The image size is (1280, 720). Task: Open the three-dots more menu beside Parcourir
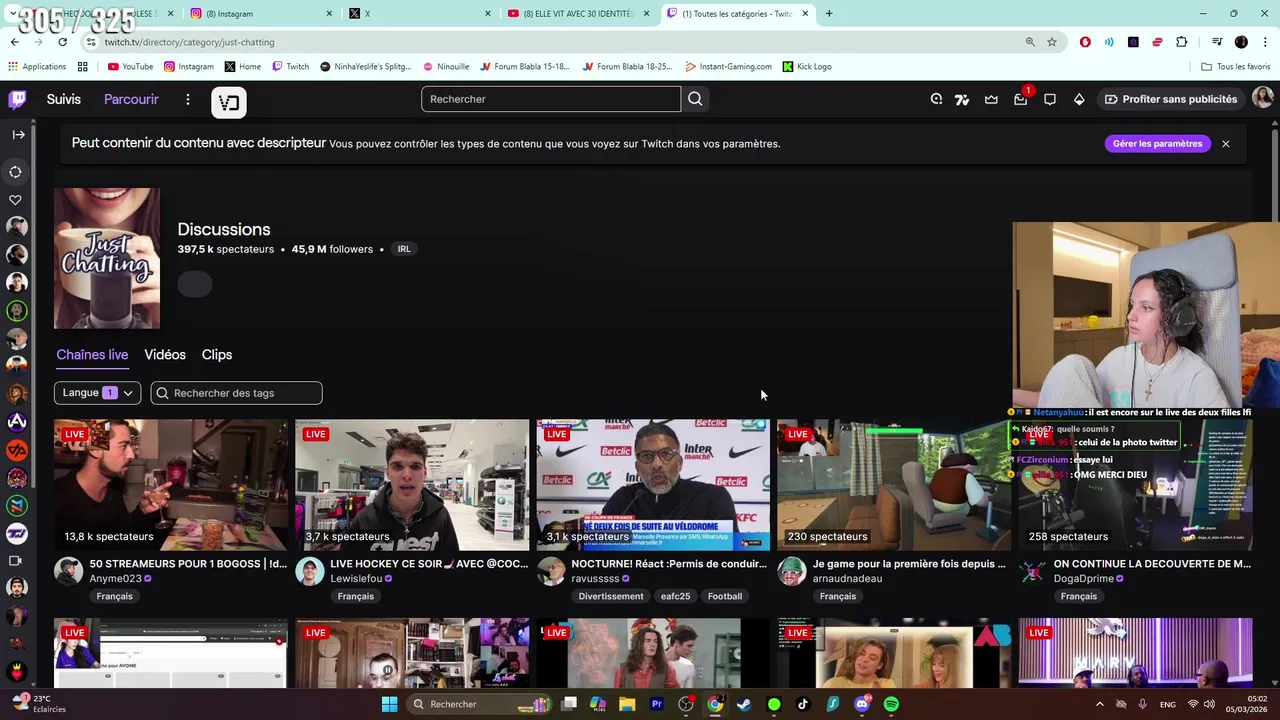coord(187,99)
